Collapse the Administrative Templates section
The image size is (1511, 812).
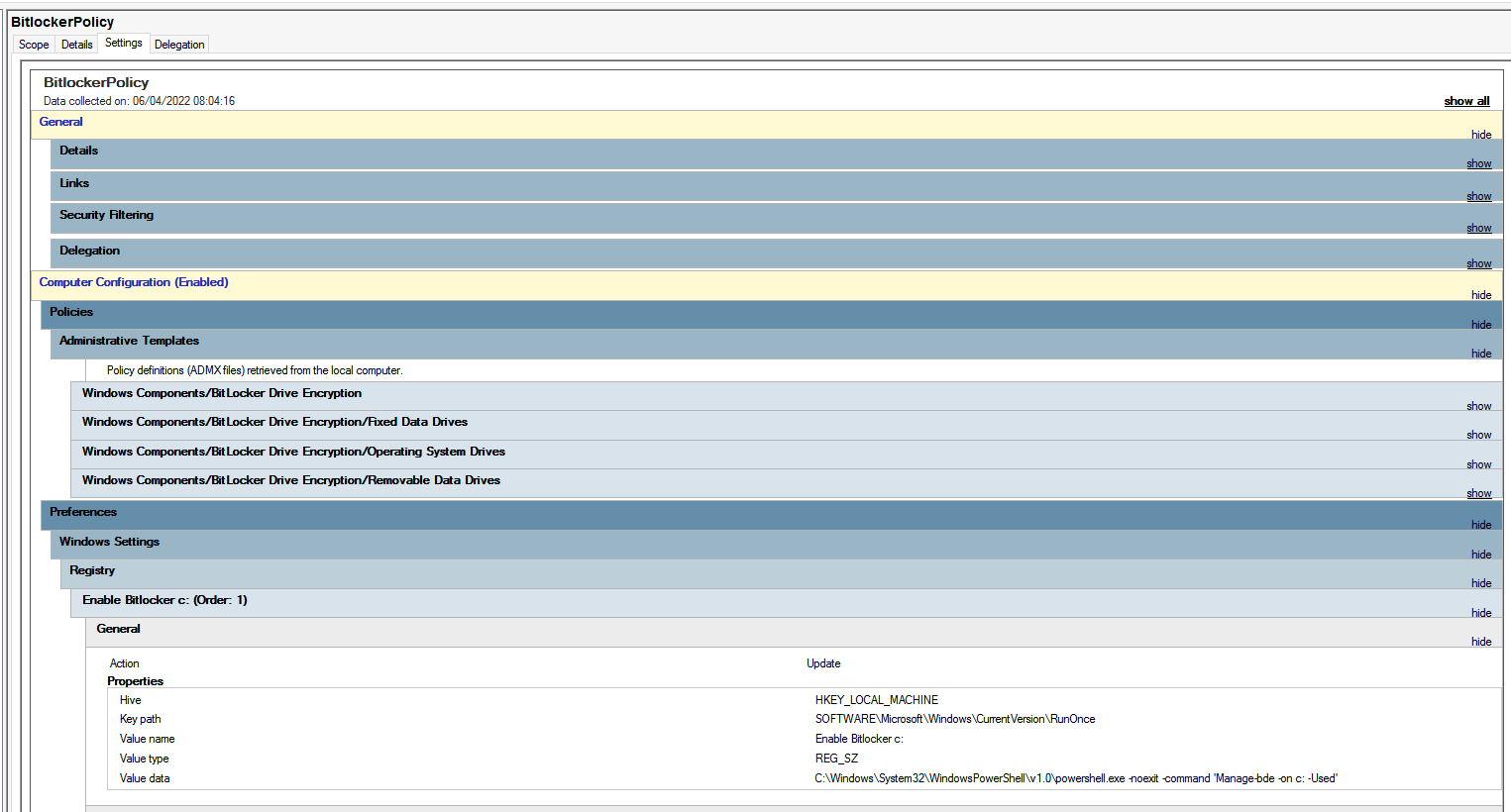(x=1480, y=353)
